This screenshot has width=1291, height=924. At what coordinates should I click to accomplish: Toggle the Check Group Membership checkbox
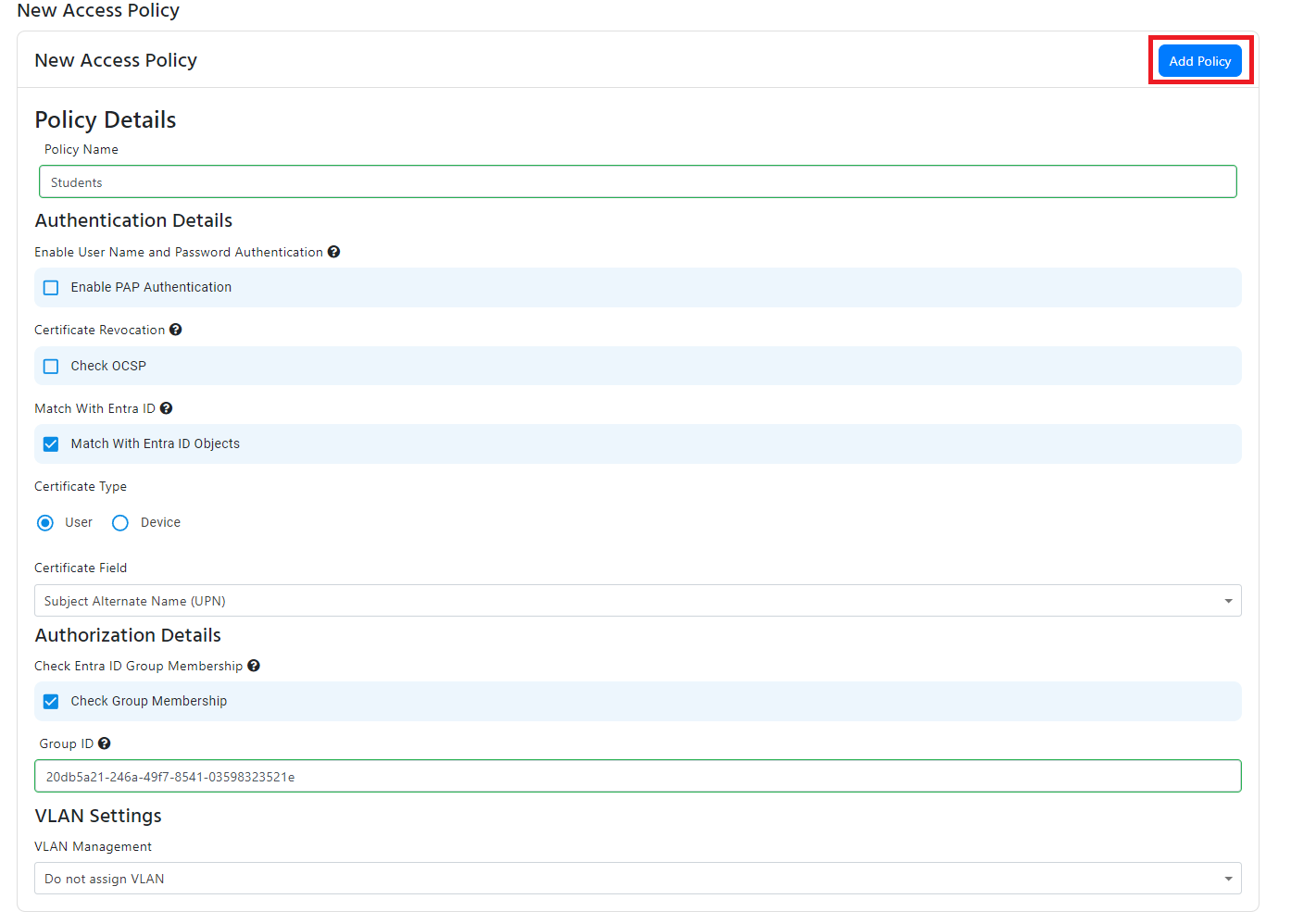51,702
